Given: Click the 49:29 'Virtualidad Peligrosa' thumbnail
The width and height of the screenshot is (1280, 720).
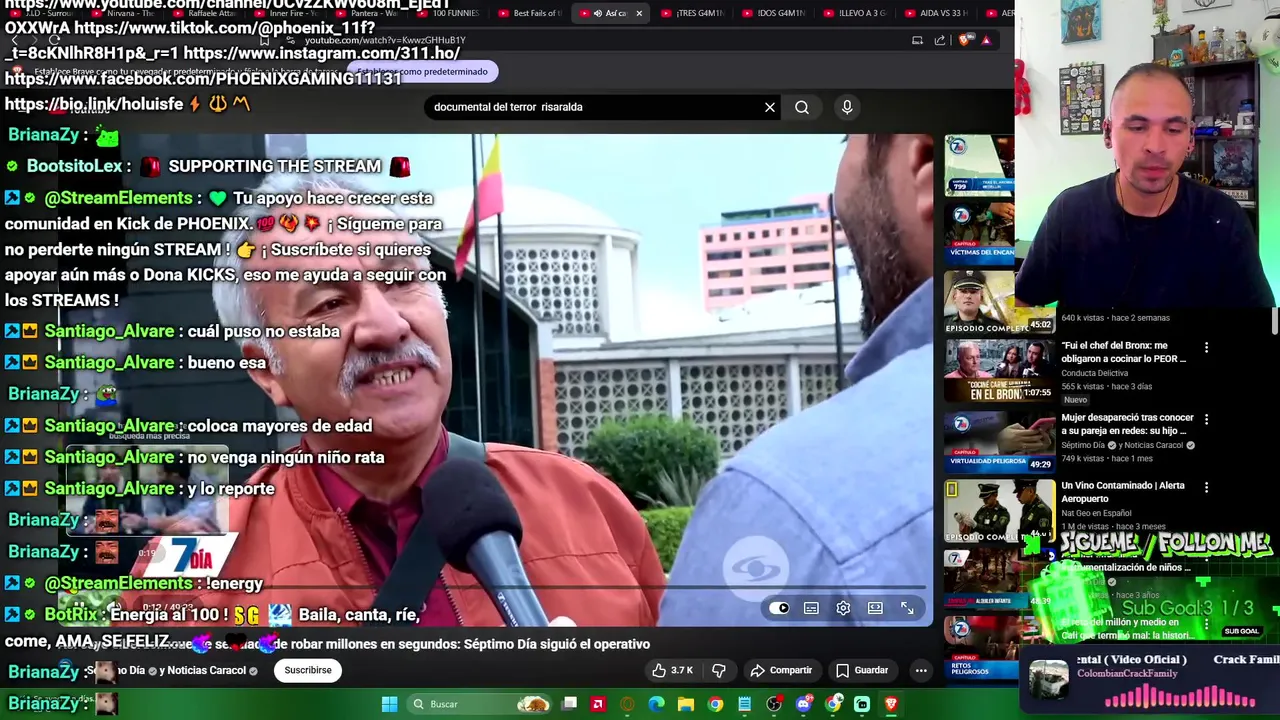Looking at the screenshot, I should tap(999, 441).
